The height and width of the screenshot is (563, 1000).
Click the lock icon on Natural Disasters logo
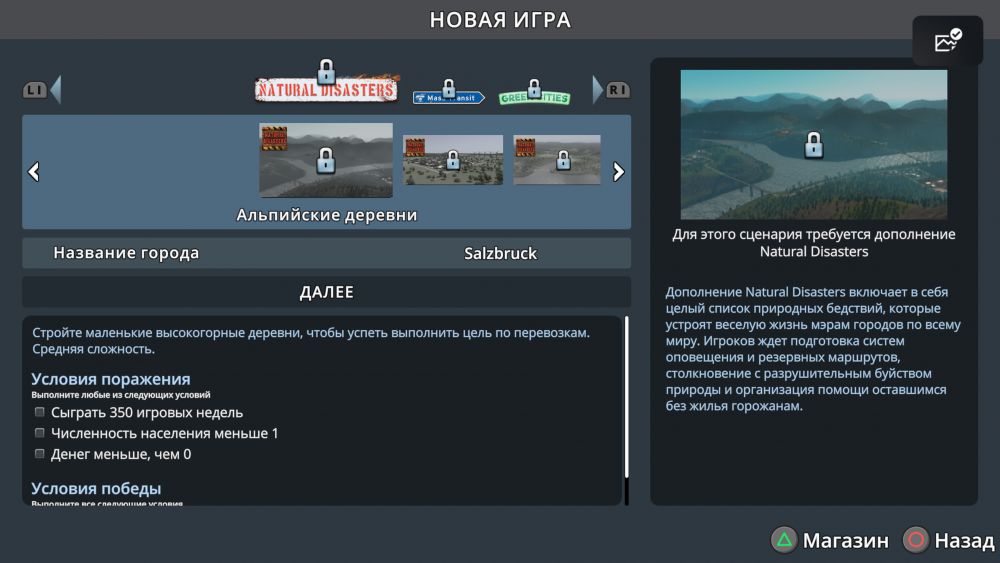pos(327,71)
